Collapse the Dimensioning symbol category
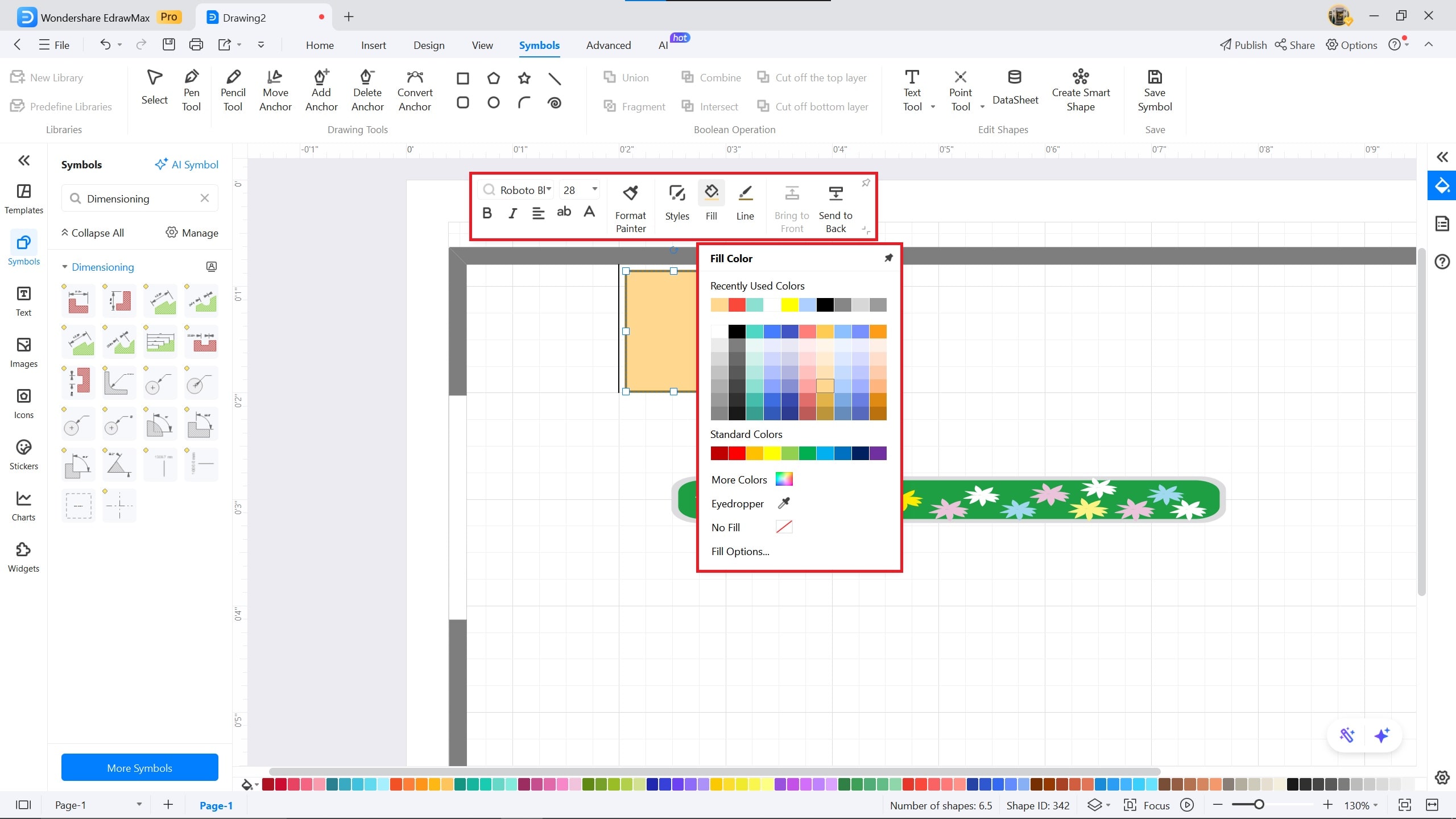The image size is (1456, 819). point(65,267)
